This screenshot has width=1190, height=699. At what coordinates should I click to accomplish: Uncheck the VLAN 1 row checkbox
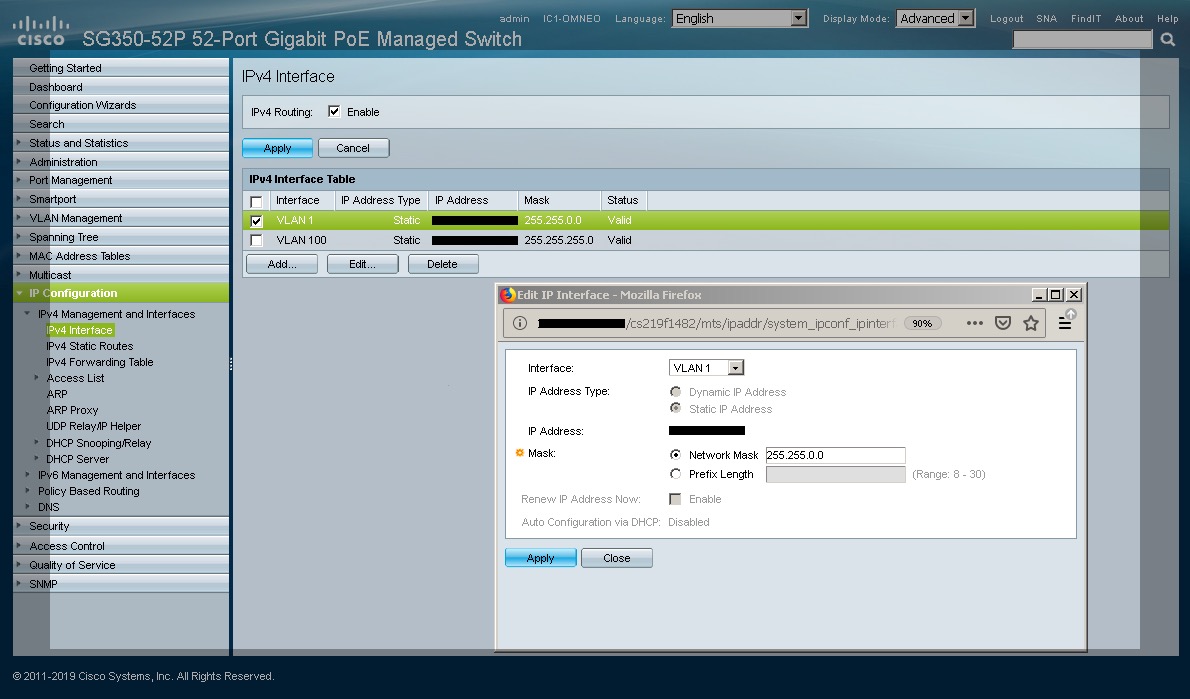tap(257, 221)
